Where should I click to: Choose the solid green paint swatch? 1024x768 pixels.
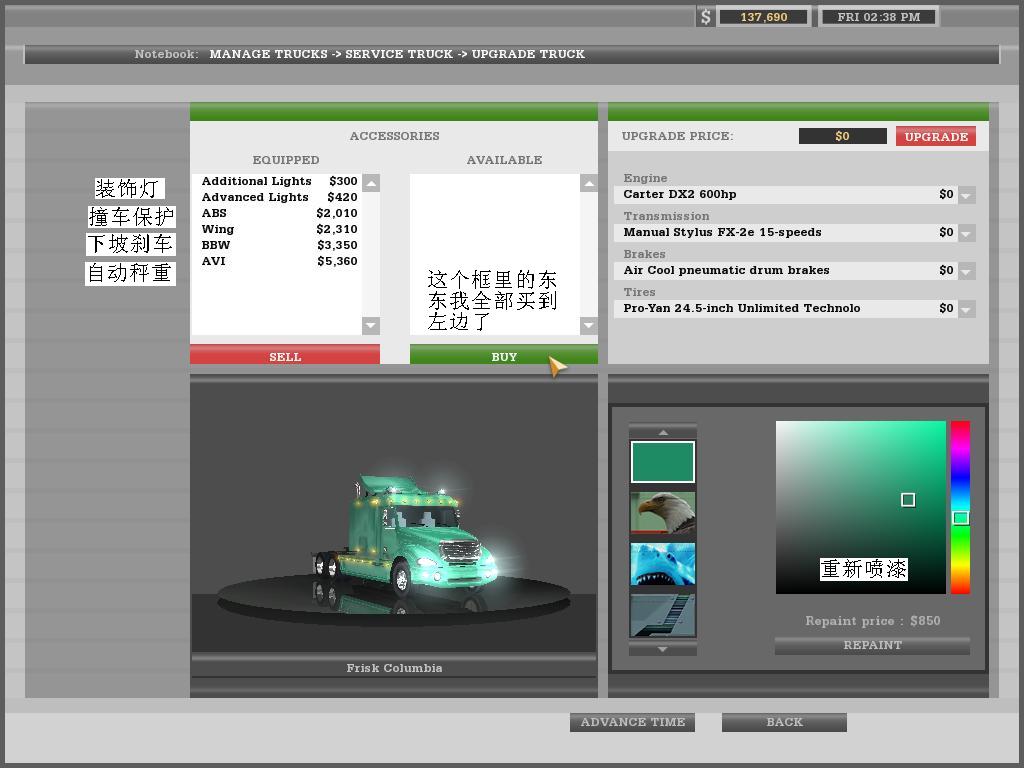(662, 462)
